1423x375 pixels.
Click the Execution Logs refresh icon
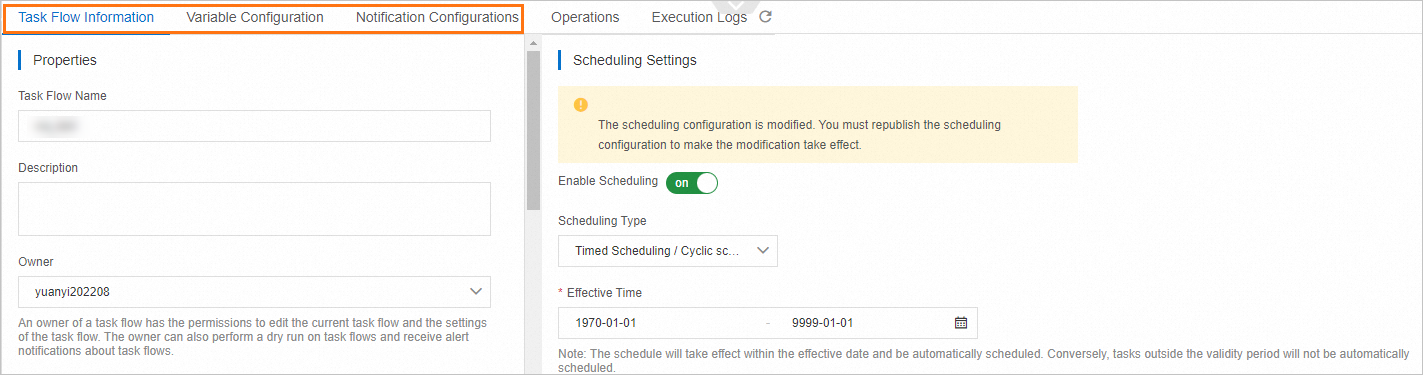(x=766, y=17)
